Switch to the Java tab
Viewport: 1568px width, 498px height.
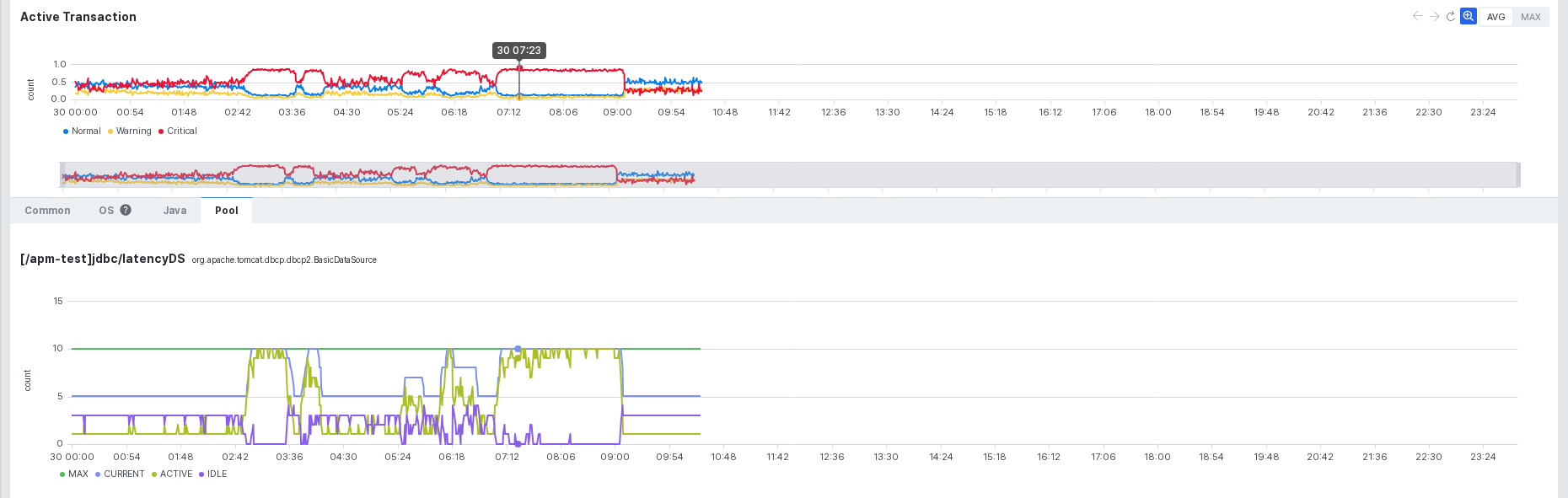[x=175, y=211]
